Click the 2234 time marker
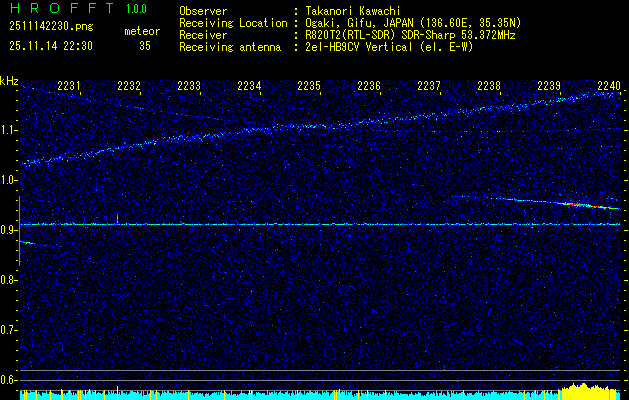Screen dimensions: 629x400 click(249, 85)
